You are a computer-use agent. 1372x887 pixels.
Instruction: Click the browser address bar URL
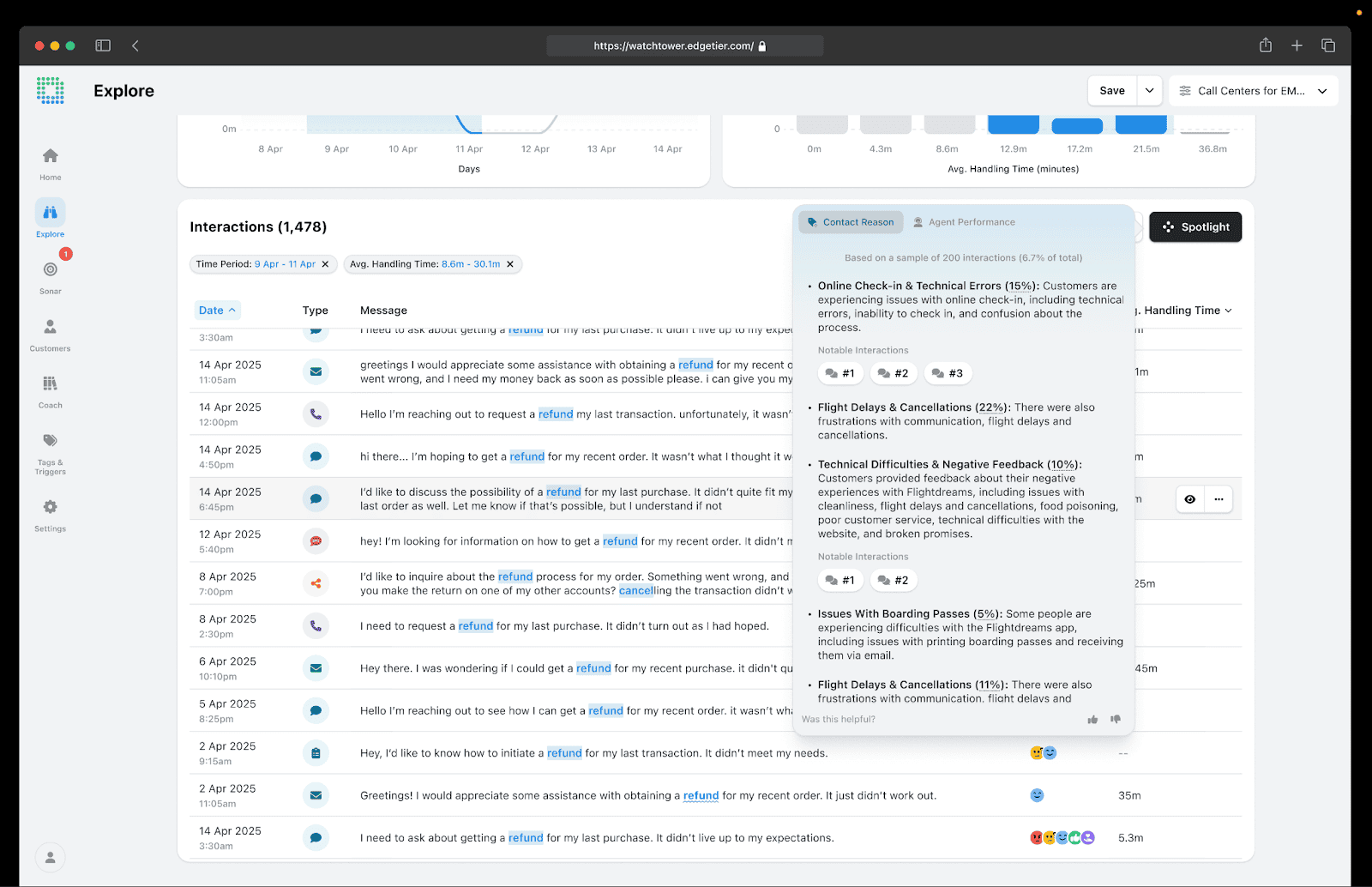click(x=674, y=46)
